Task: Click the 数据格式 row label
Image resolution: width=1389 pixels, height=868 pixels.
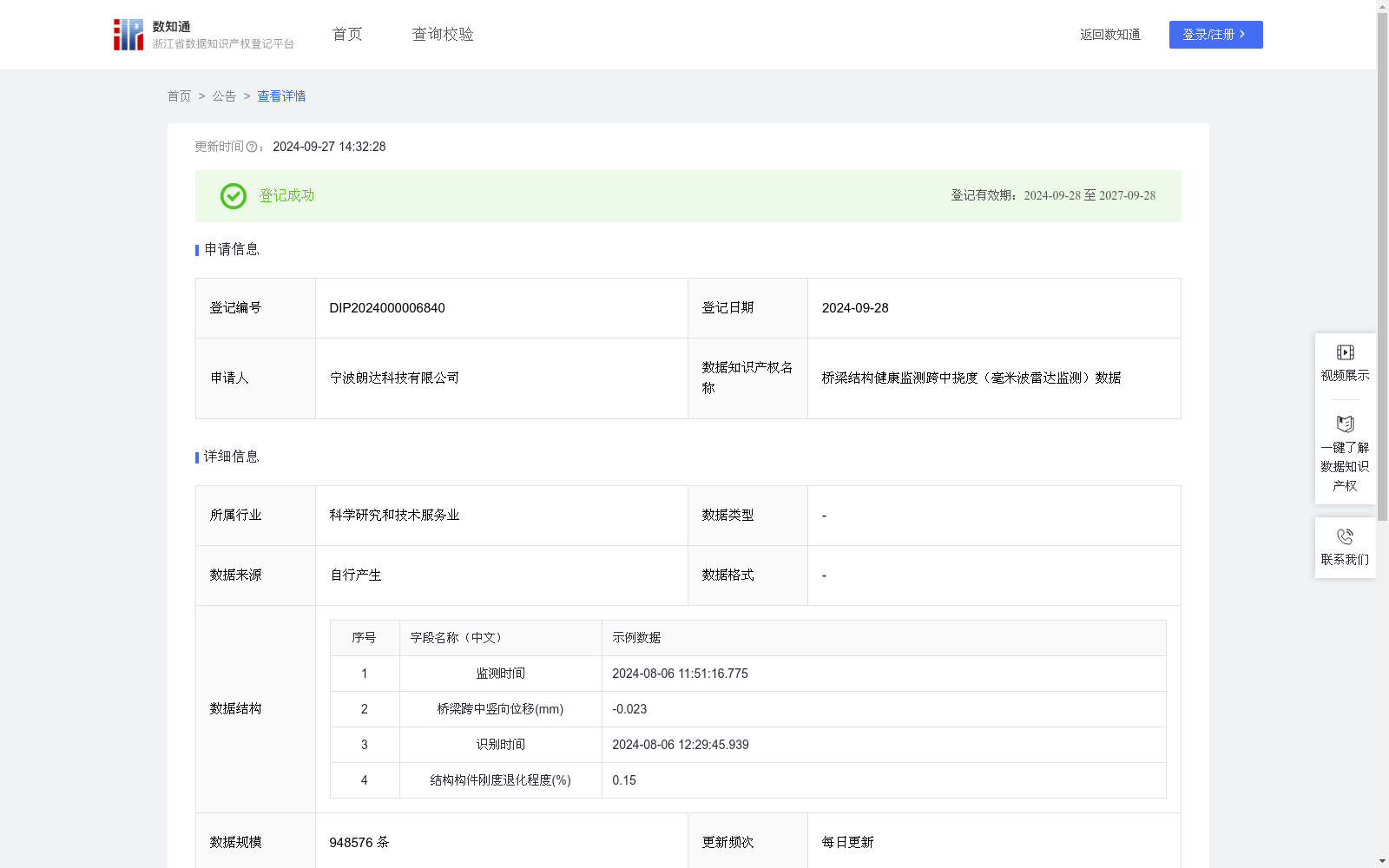Action: tap(727, 575)
